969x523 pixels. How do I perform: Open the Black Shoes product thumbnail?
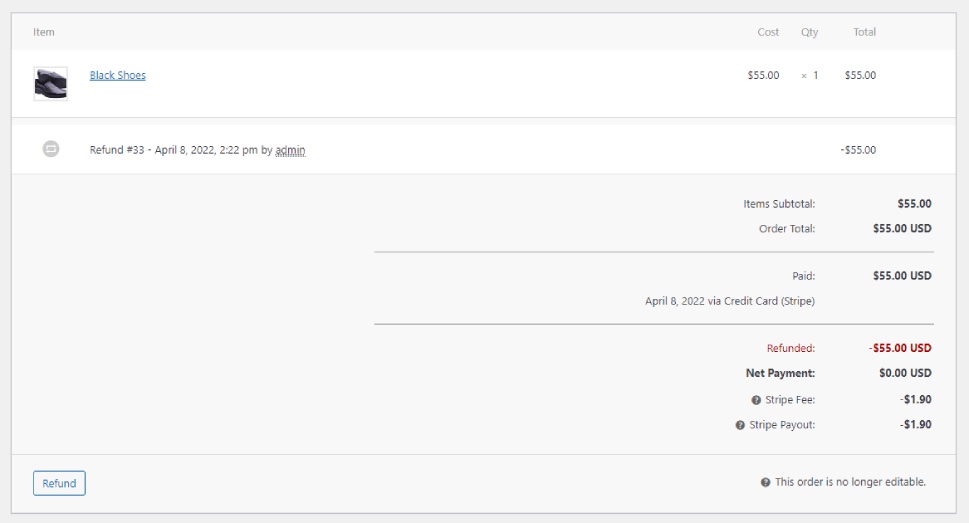click(51, 83)
